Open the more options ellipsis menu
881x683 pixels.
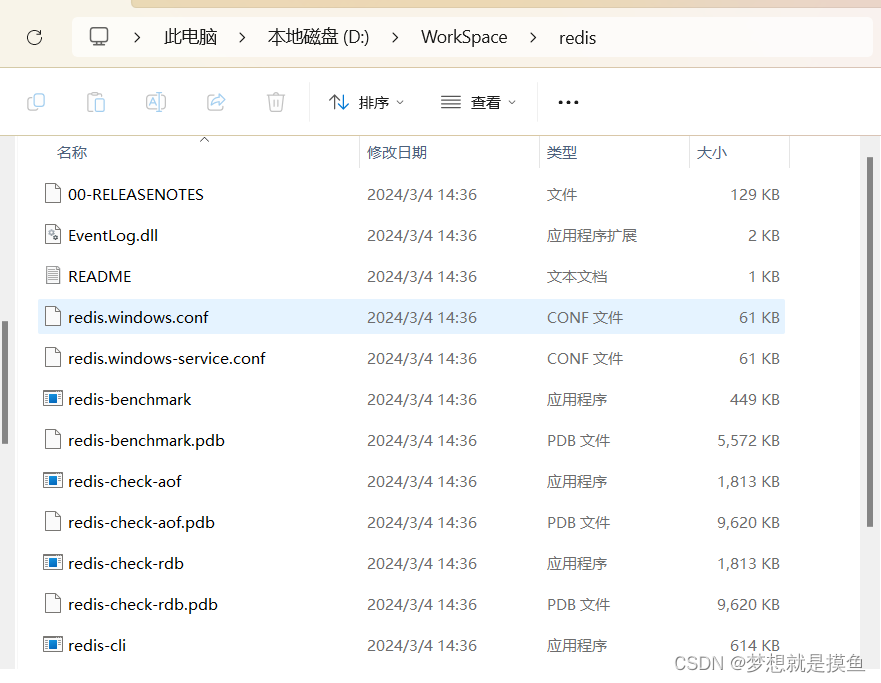click(568, 102)
